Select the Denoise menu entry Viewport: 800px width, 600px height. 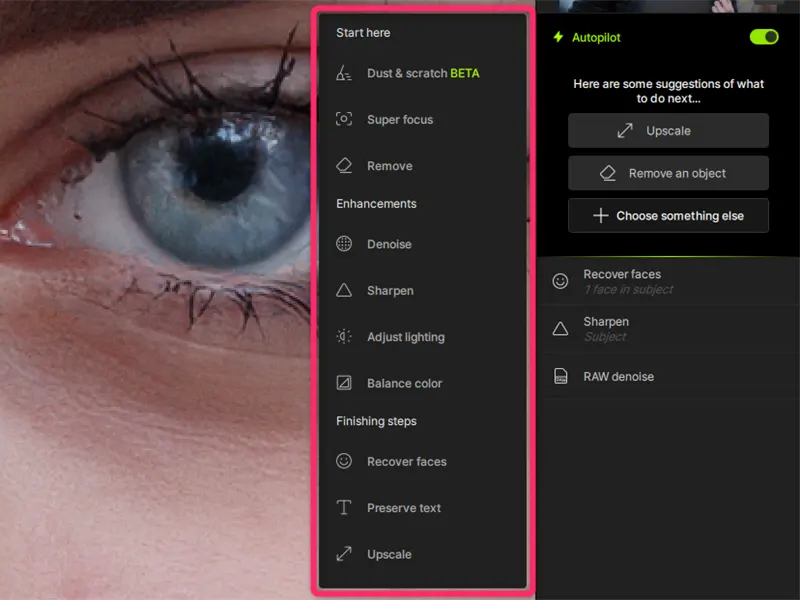[389, 244]
